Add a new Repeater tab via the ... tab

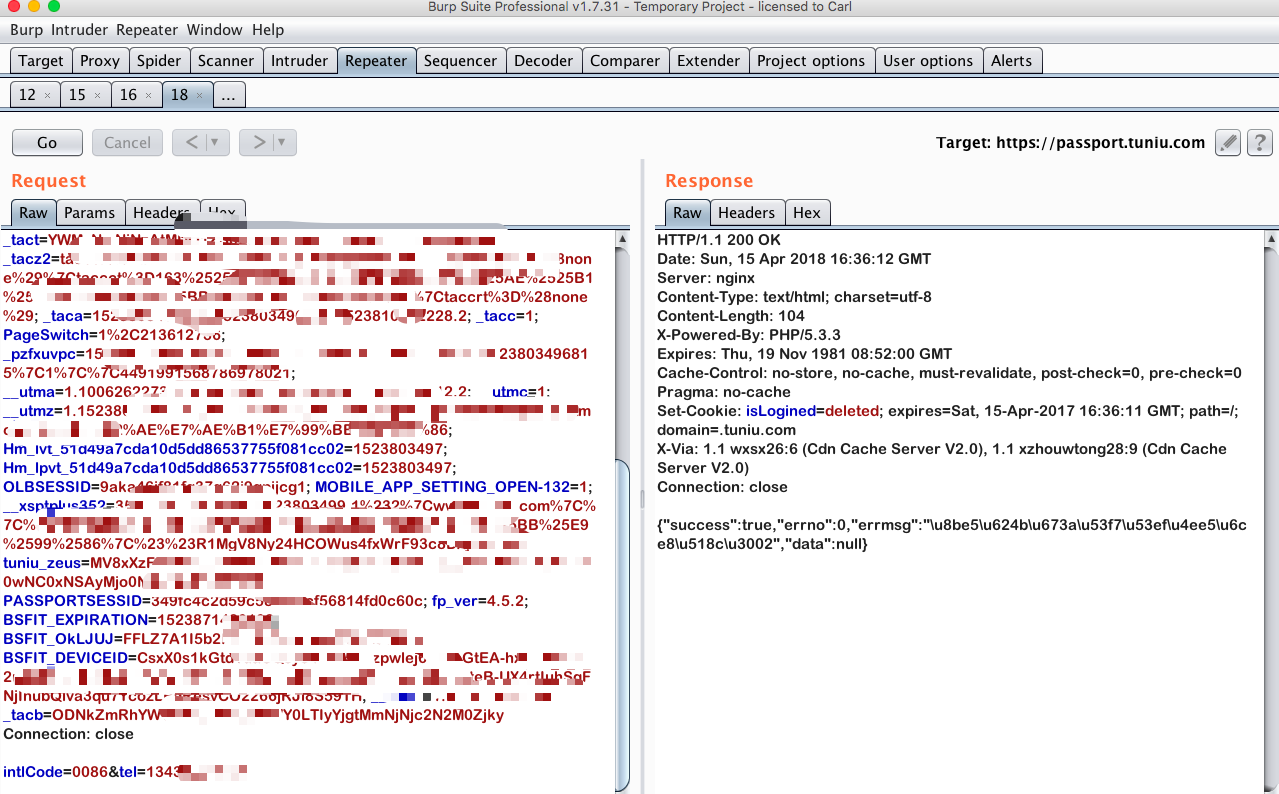click(x=229, y=95)
